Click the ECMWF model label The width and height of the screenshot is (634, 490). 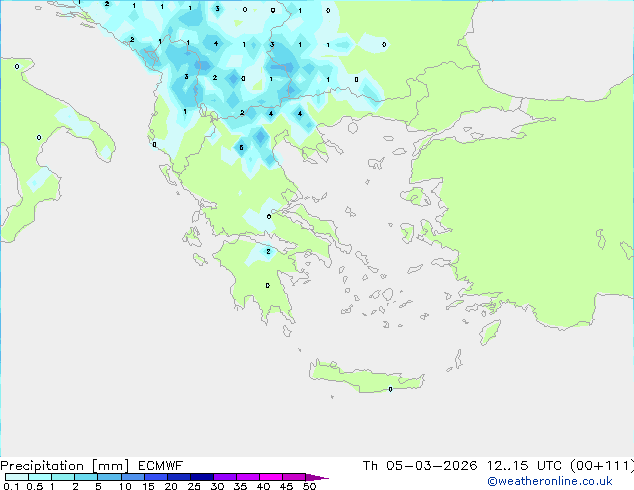(161, 466)
